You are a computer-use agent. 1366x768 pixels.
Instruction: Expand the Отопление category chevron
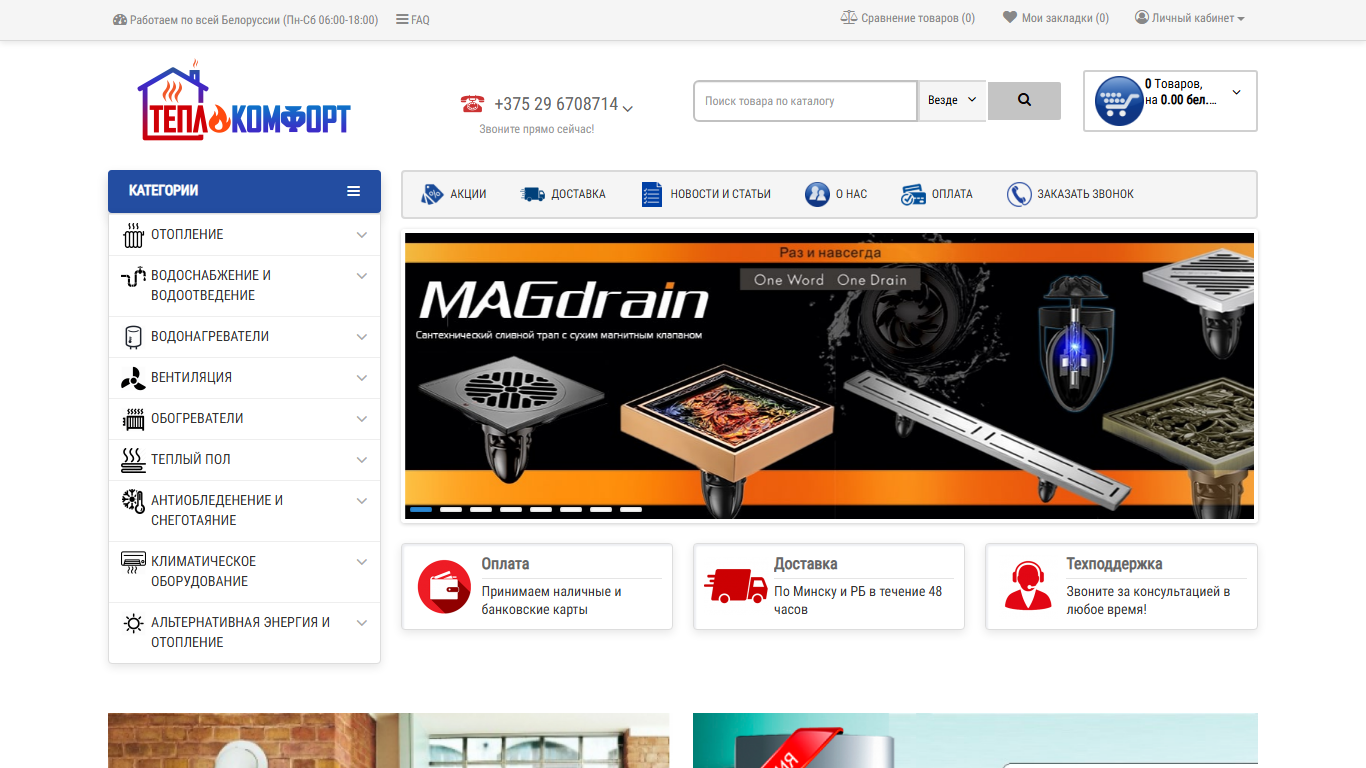point(362,235)
